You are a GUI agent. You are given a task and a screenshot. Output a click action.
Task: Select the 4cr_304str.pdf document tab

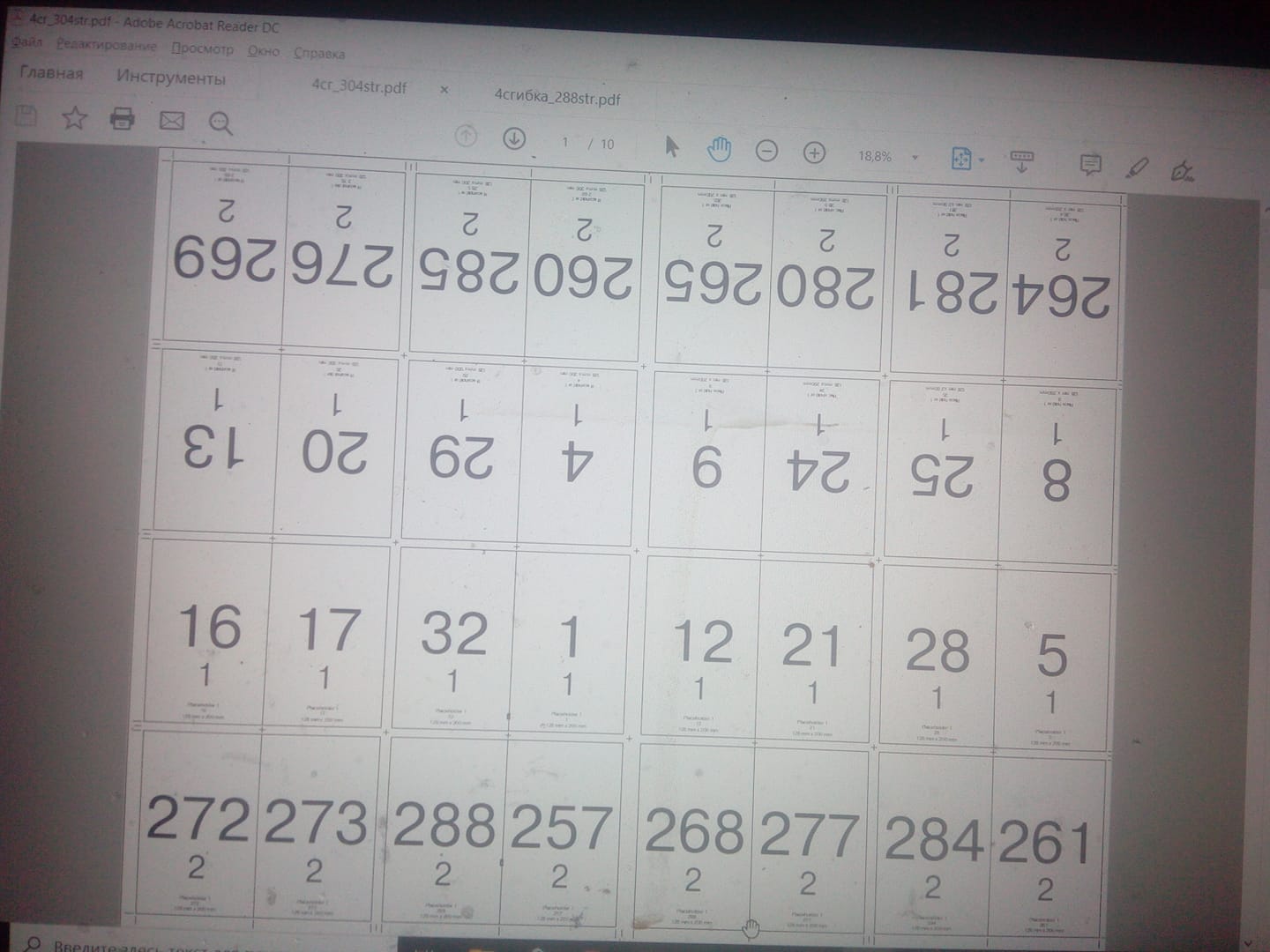point(359,86)
